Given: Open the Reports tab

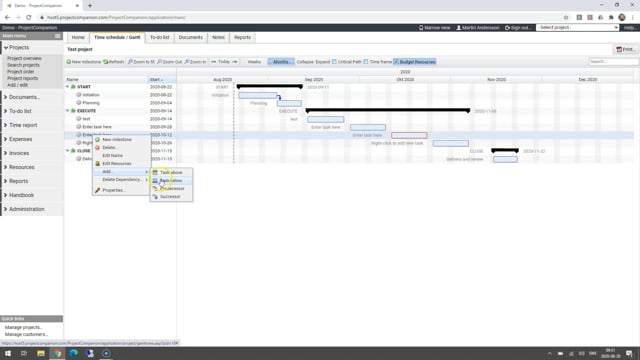Looking at the screenshot, I should coord(242,37).
